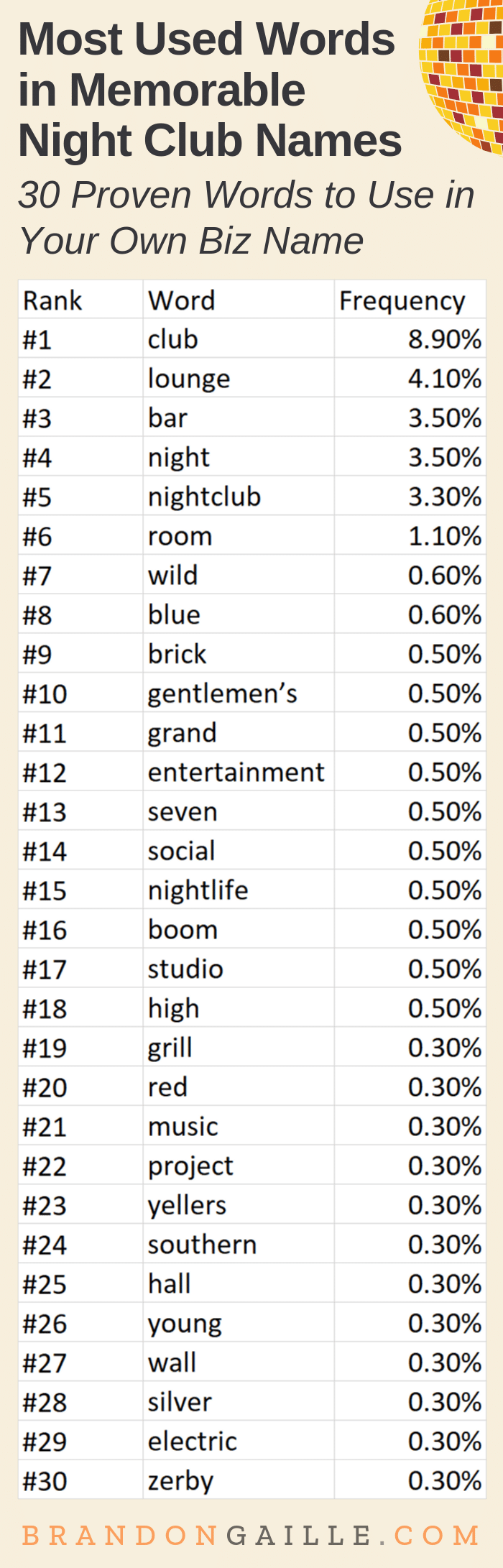
Task: Click the Frequency column header
Action: point(402,300)
